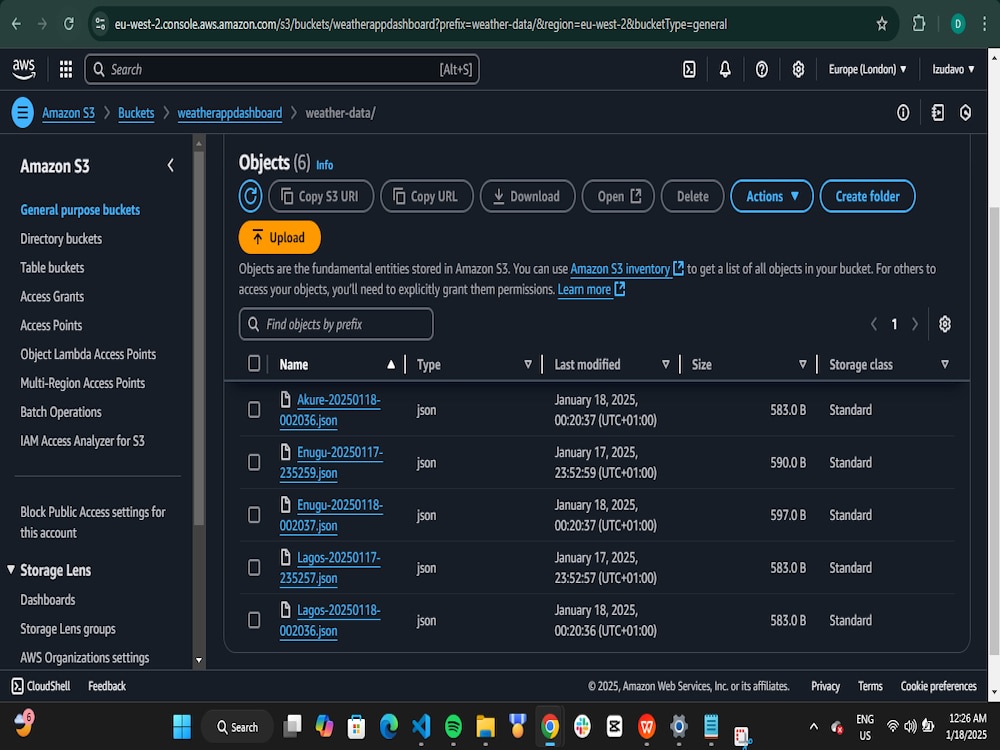
Task: Open IAM Access Analyzer for S3
Action: coord(82,441)
